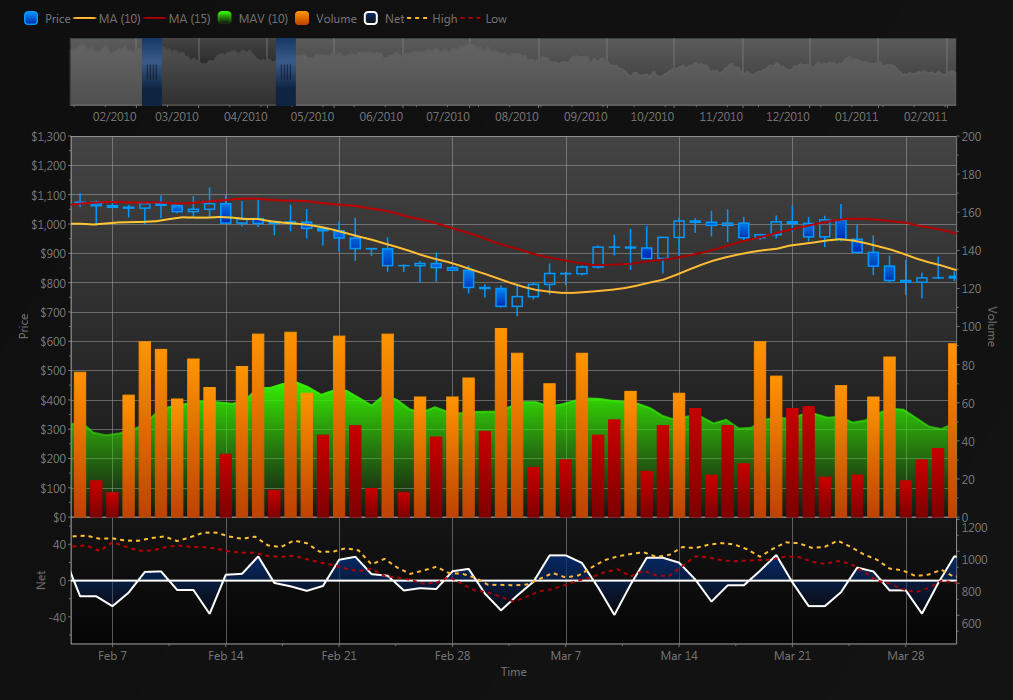
Task: Click the red MA (15) legend line
Action: [153, 19]
